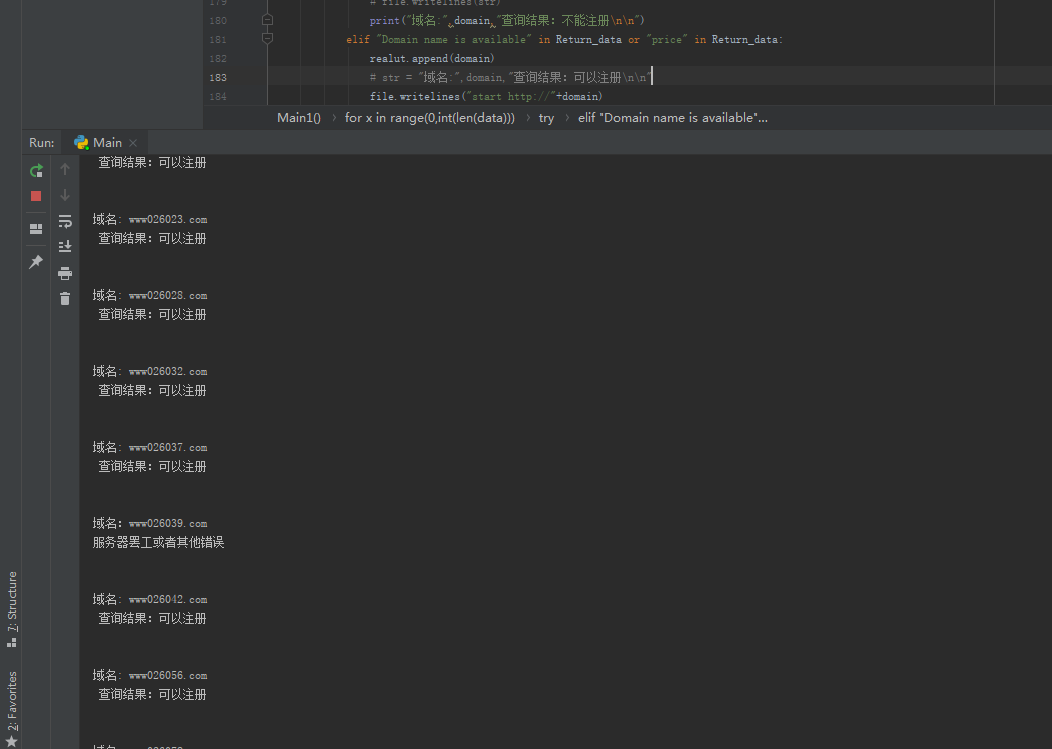
Task: Click the file.writelines start http line
Action: pyautogui.click(x=486, y=97)
